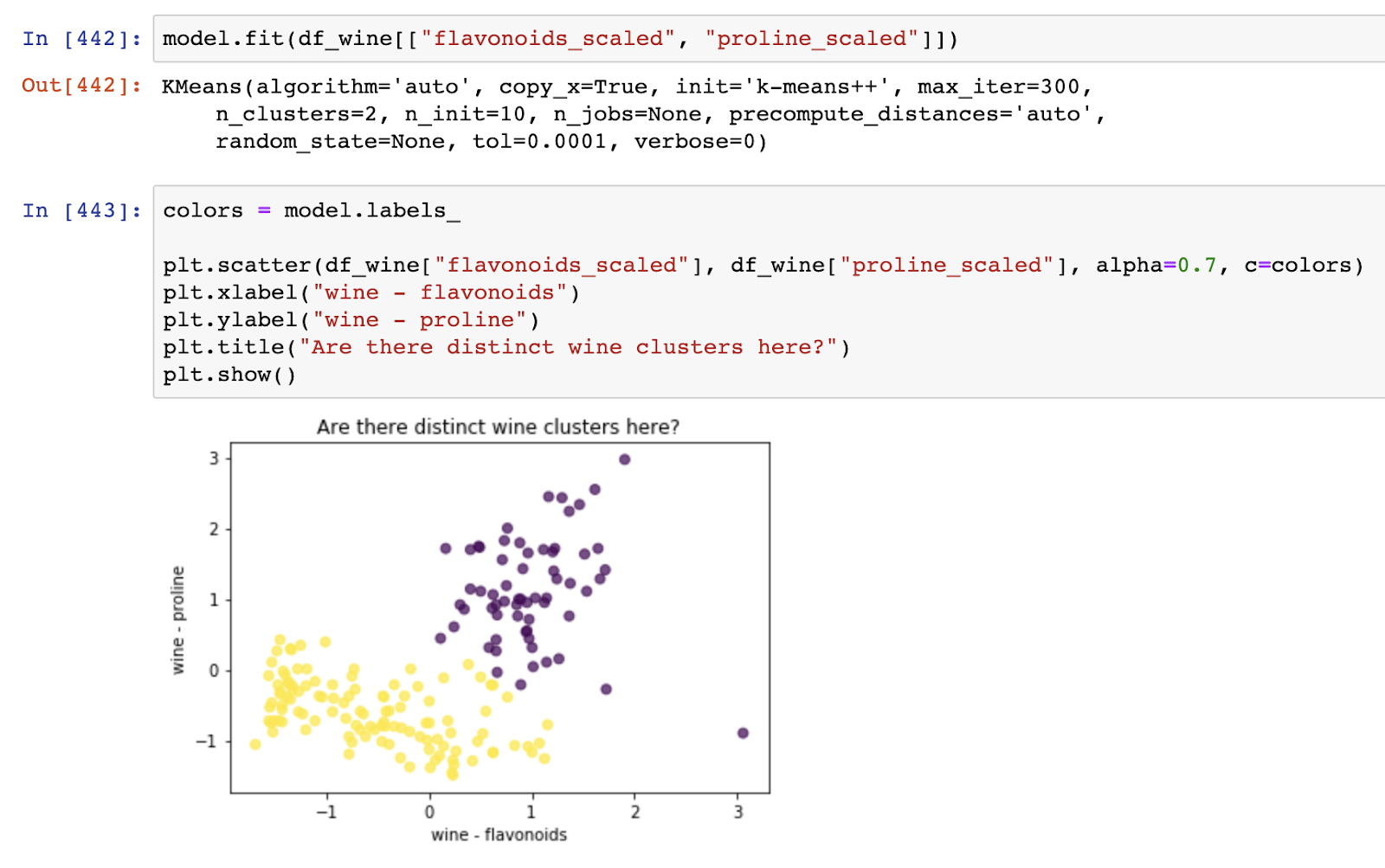Select the KMeans output text

coord(634,114)
